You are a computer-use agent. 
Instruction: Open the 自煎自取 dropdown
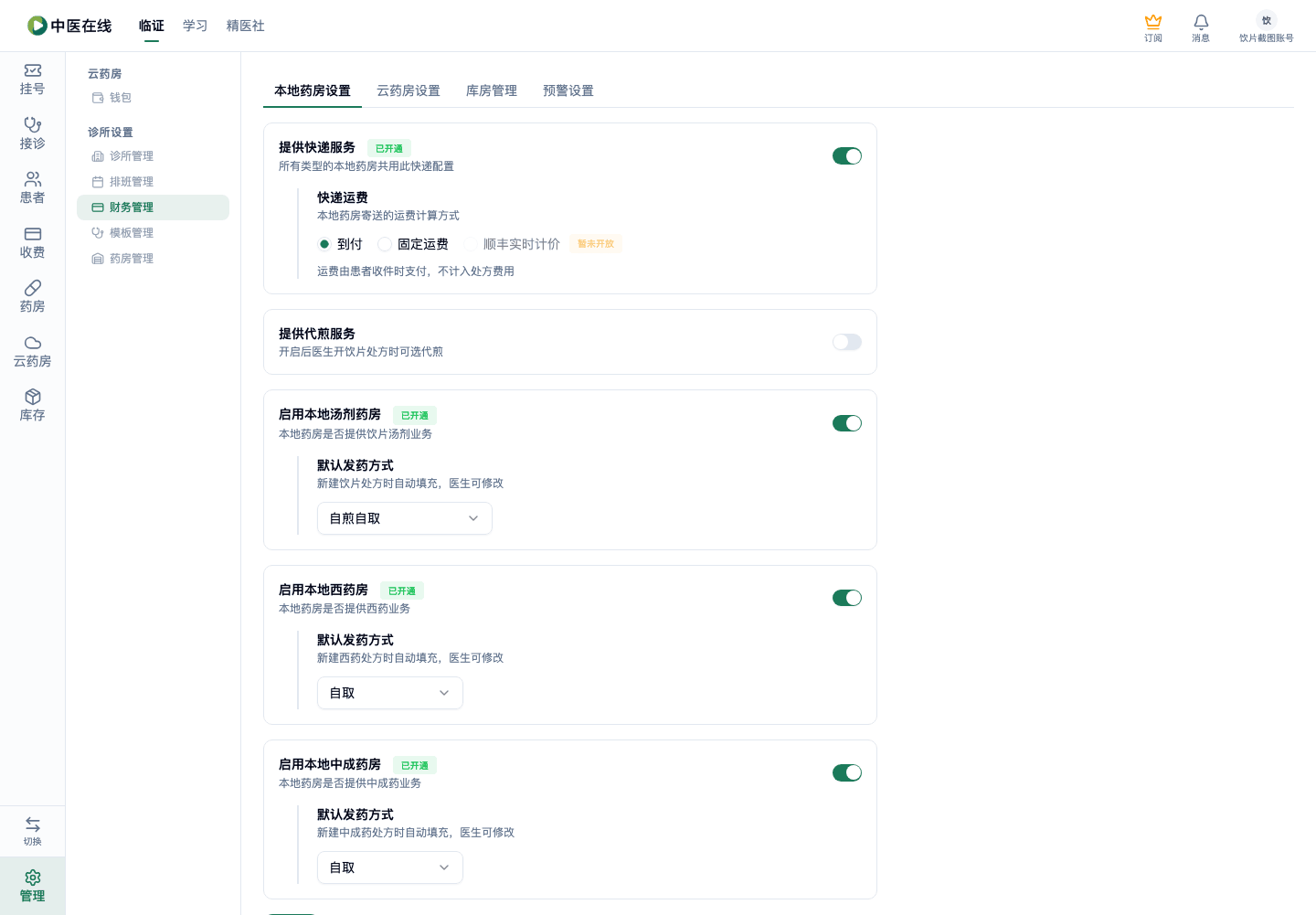[405, 518]
